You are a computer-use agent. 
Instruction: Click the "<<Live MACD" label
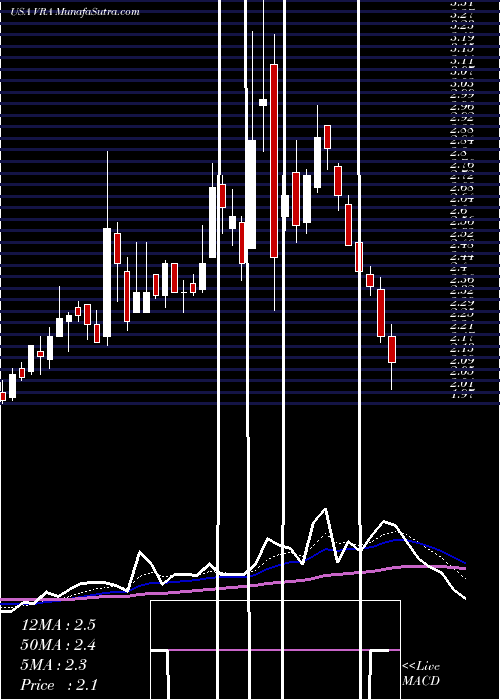point(421,673)
